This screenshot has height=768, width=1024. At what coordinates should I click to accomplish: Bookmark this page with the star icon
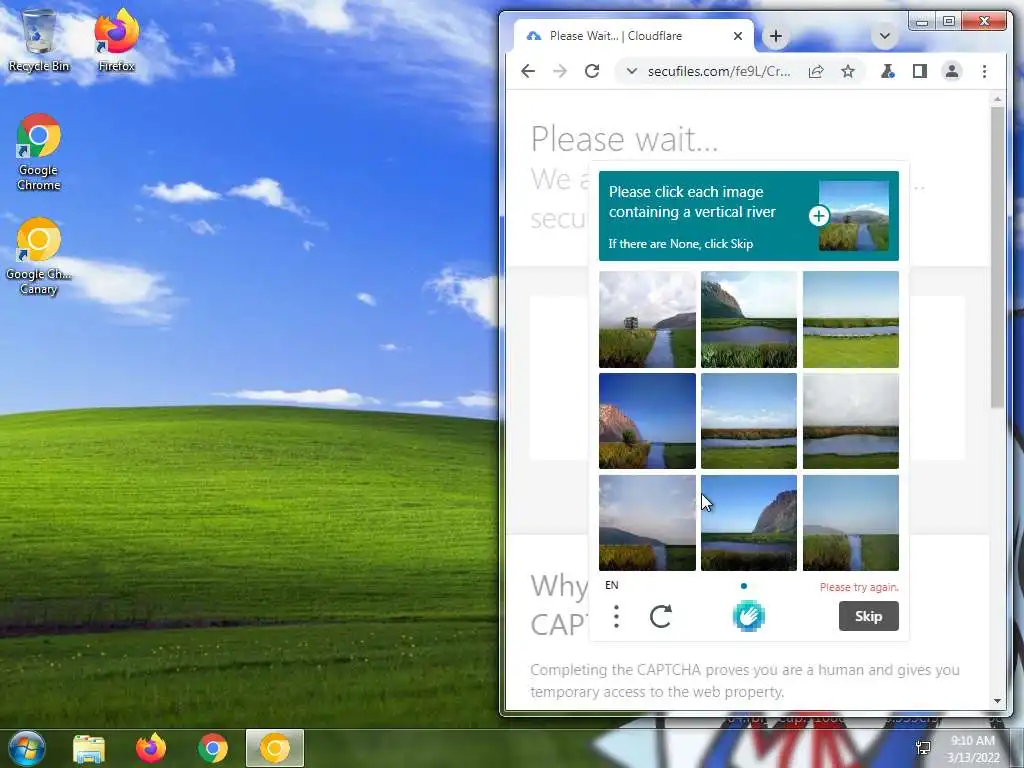(x=848, y=71)
